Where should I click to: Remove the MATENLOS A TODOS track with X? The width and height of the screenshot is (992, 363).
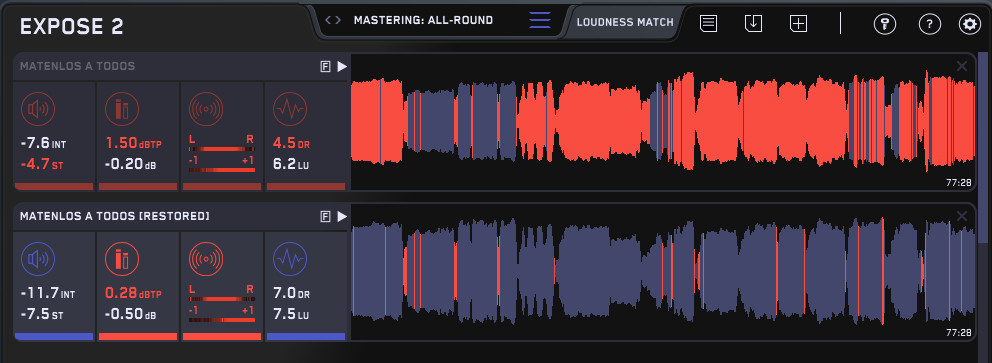click(962, 66)
